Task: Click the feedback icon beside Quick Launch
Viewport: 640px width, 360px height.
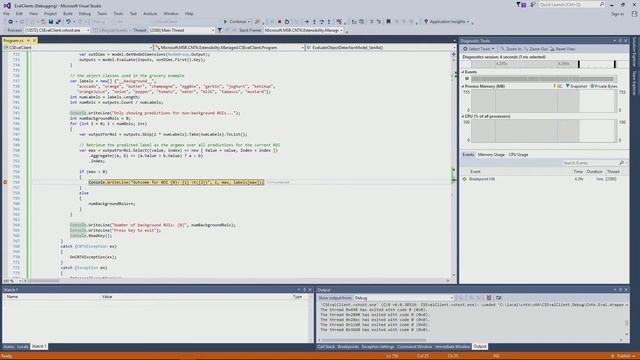Action: [x=533, y=4]
